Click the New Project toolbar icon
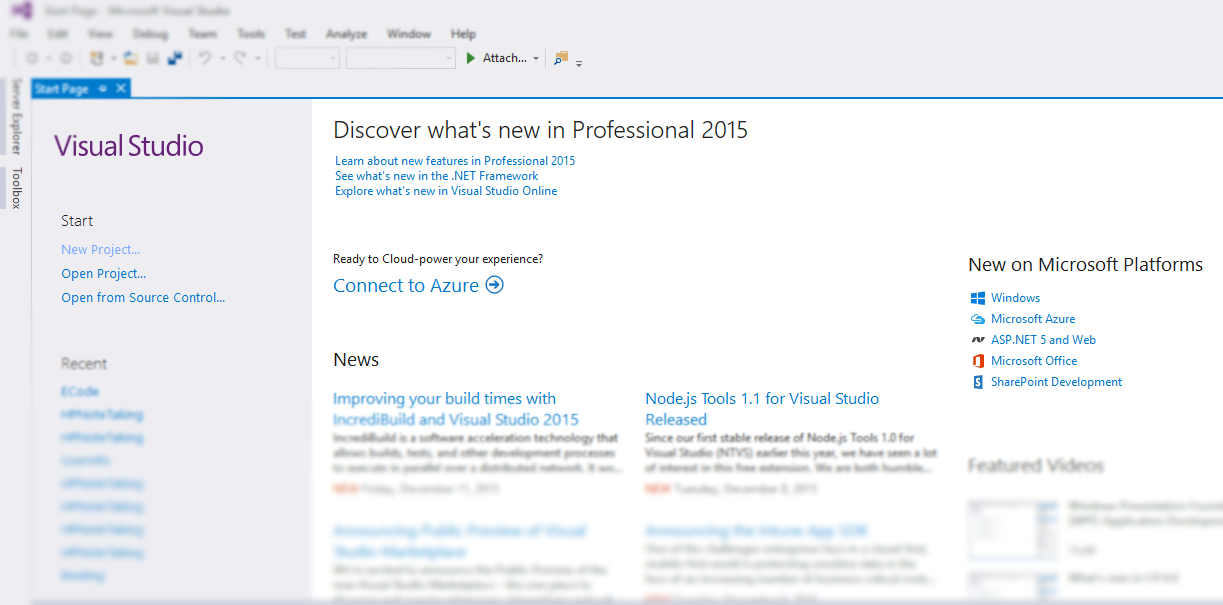This screenshot has width=1223, height=605. [97, 59]
